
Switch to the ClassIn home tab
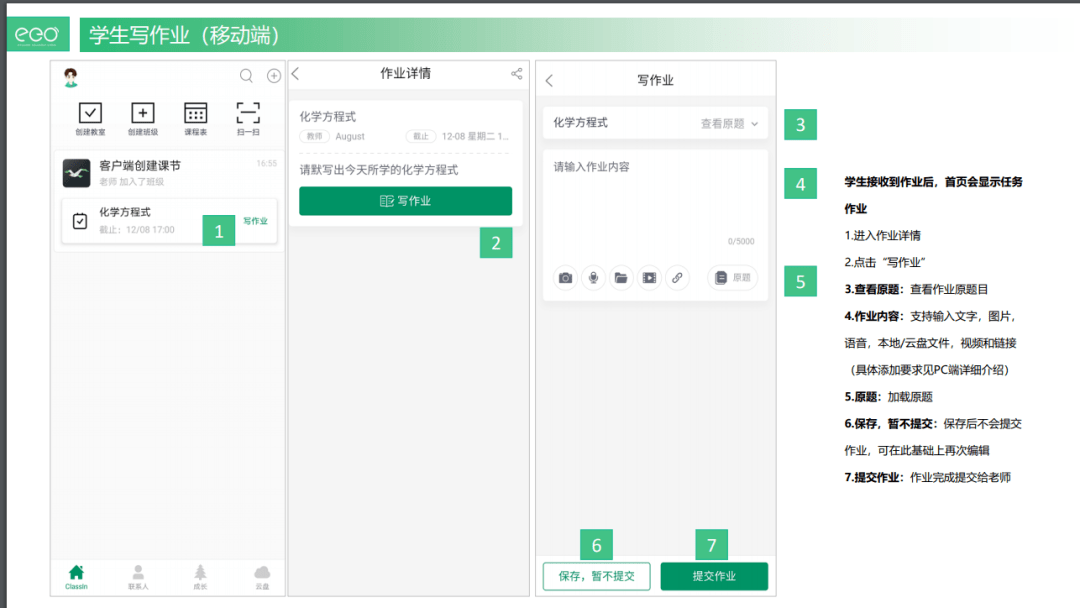coord(76,577)
